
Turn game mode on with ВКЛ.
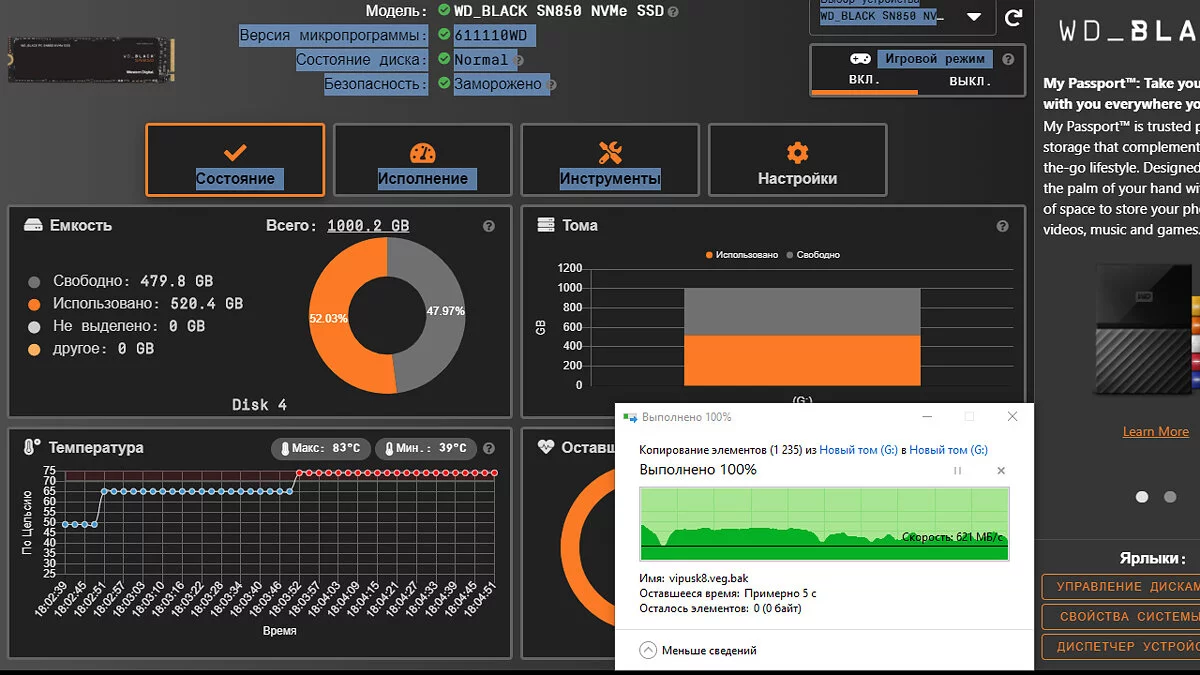click(x=864, y=81)
